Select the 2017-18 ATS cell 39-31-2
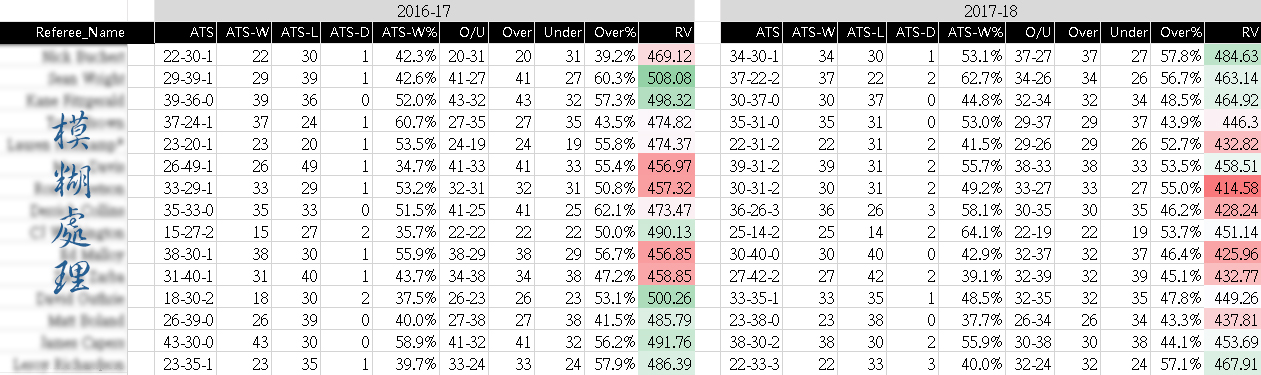 (752, 166)
